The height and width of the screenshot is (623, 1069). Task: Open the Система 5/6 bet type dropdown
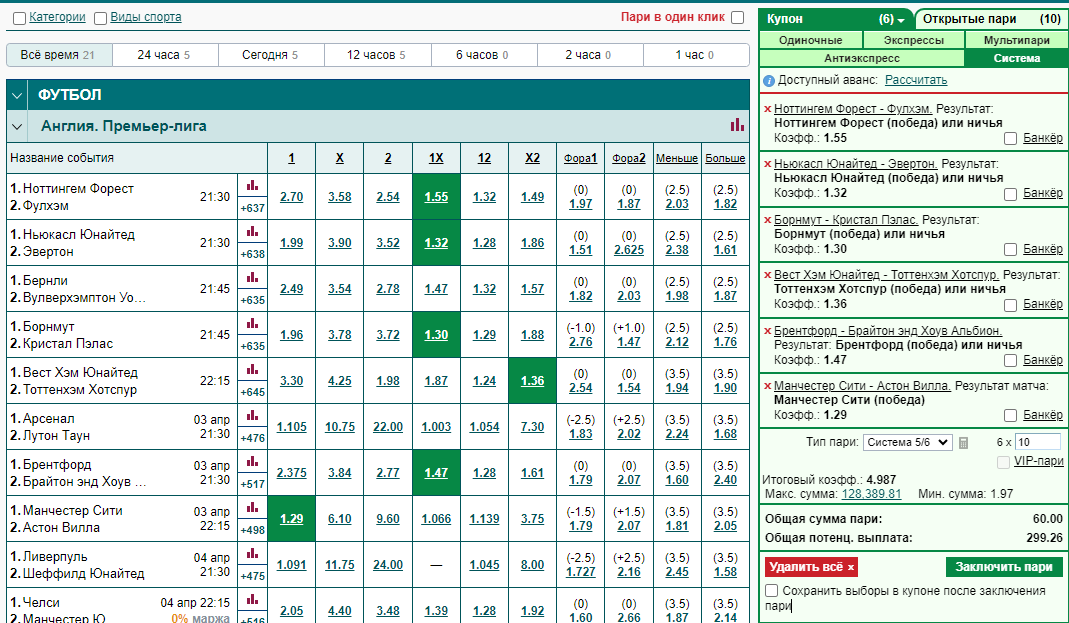[907, 442]
